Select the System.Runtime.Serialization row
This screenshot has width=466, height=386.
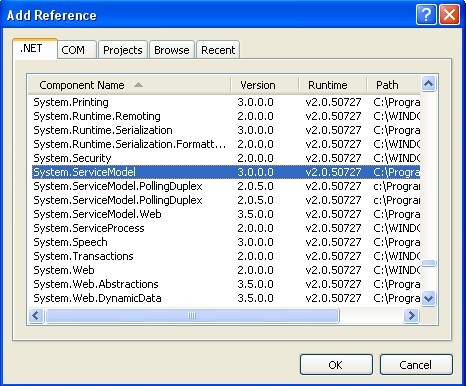coord(226,130)
